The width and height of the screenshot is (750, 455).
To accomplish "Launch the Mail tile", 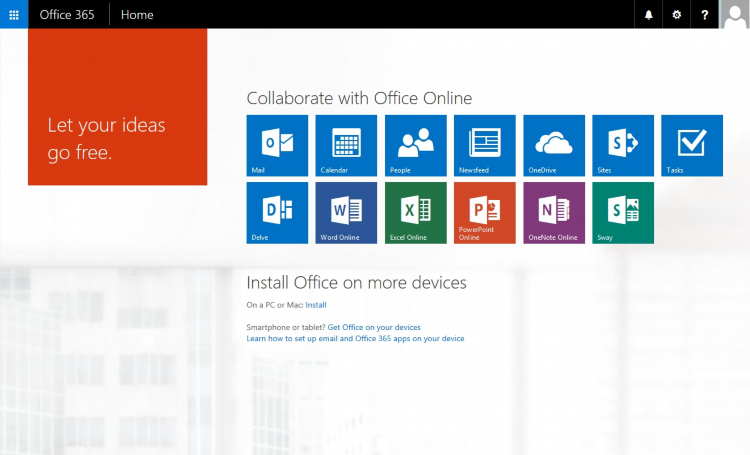I will pyautogui.click(x=277, y=145).
